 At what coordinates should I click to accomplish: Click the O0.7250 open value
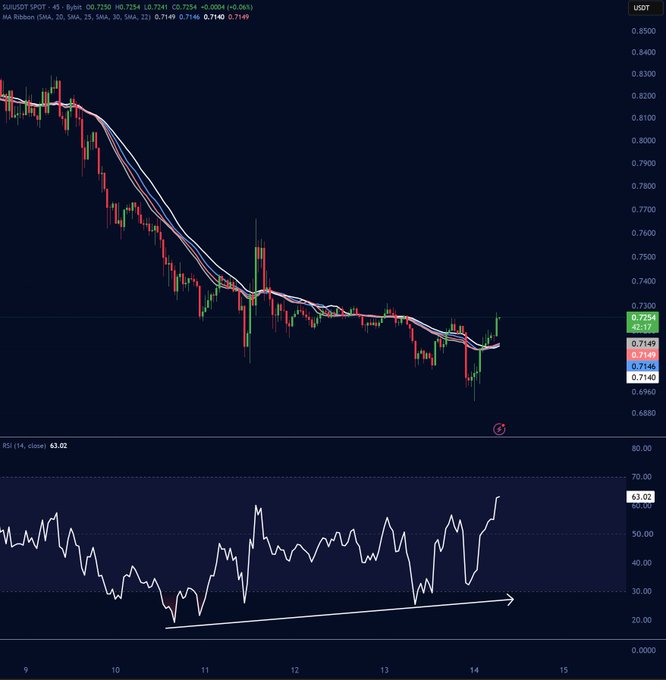[x=98, y=7]
